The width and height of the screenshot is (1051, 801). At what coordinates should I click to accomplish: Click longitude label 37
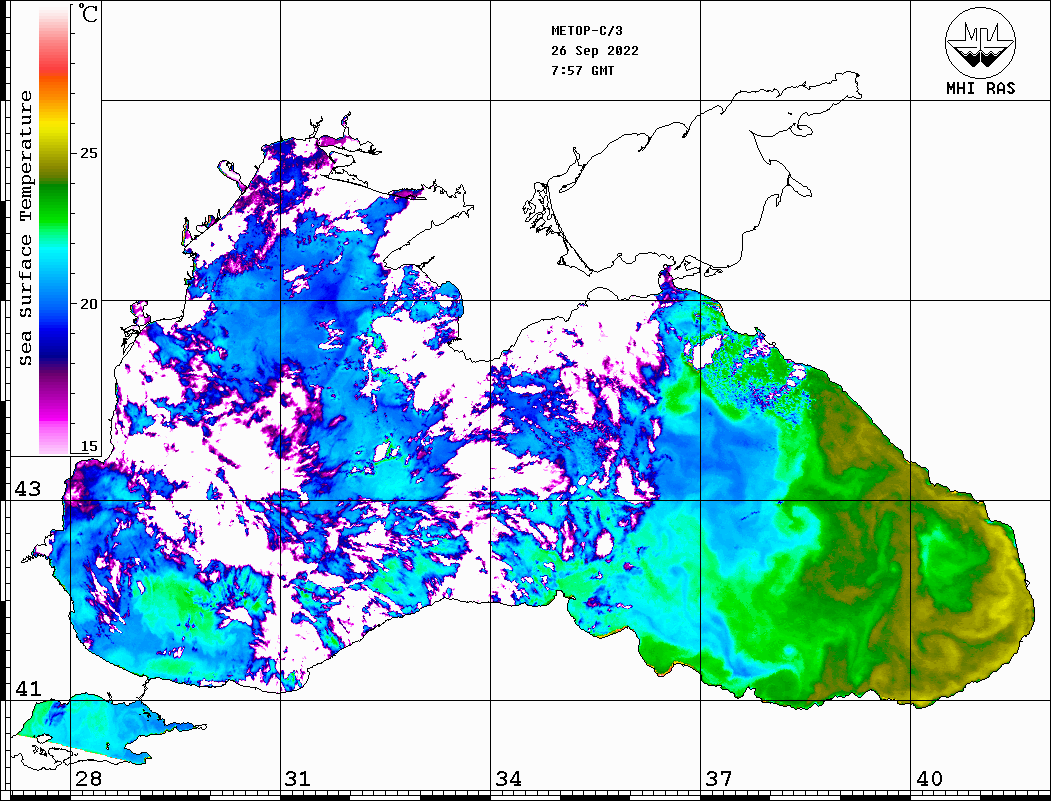point(719,779)
